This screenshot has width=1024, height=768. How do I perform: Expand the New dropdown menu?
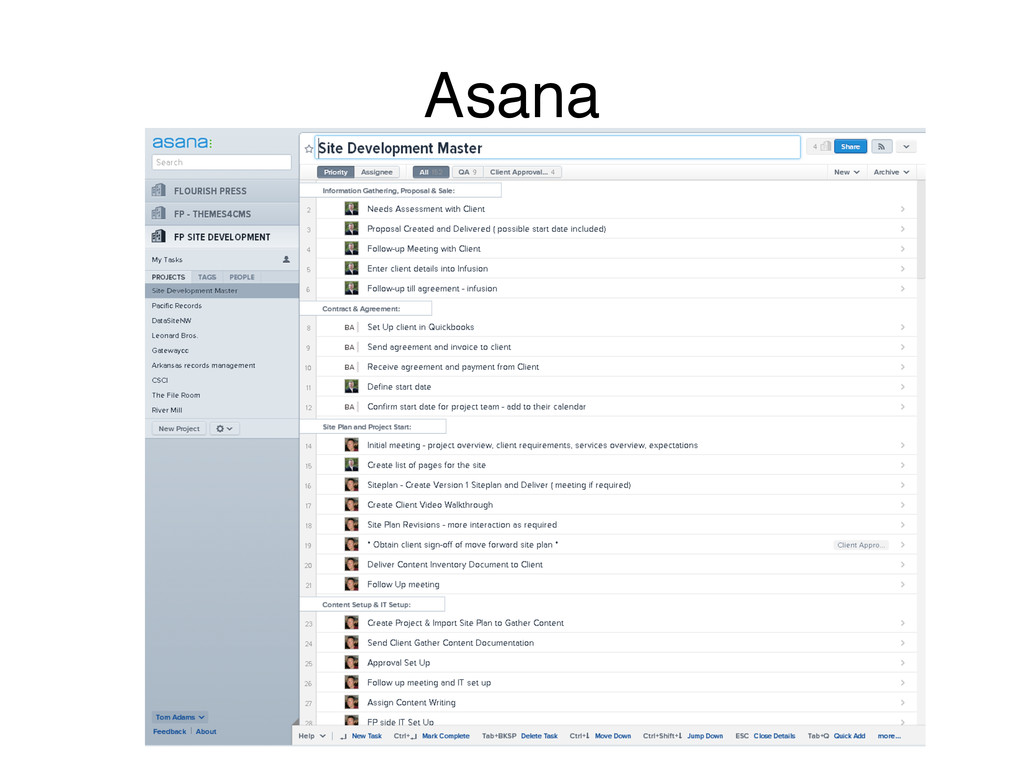(x=846, y=172)
